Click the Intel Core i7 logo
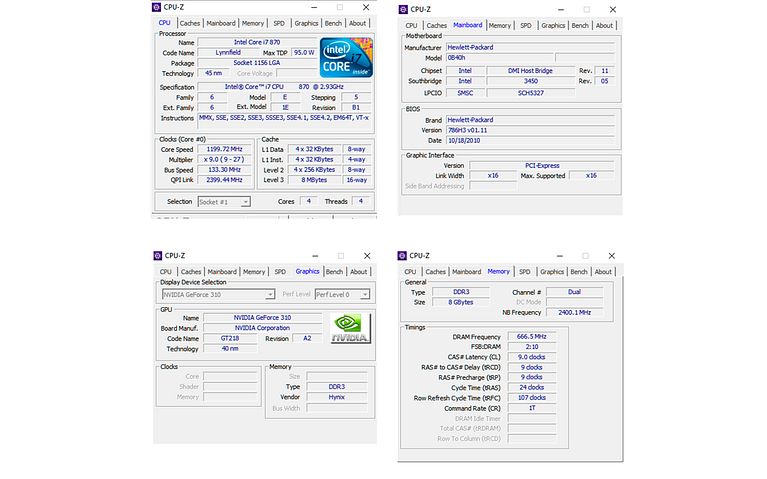The height and width of the screenshot is (479, 767). click(346, 58)
